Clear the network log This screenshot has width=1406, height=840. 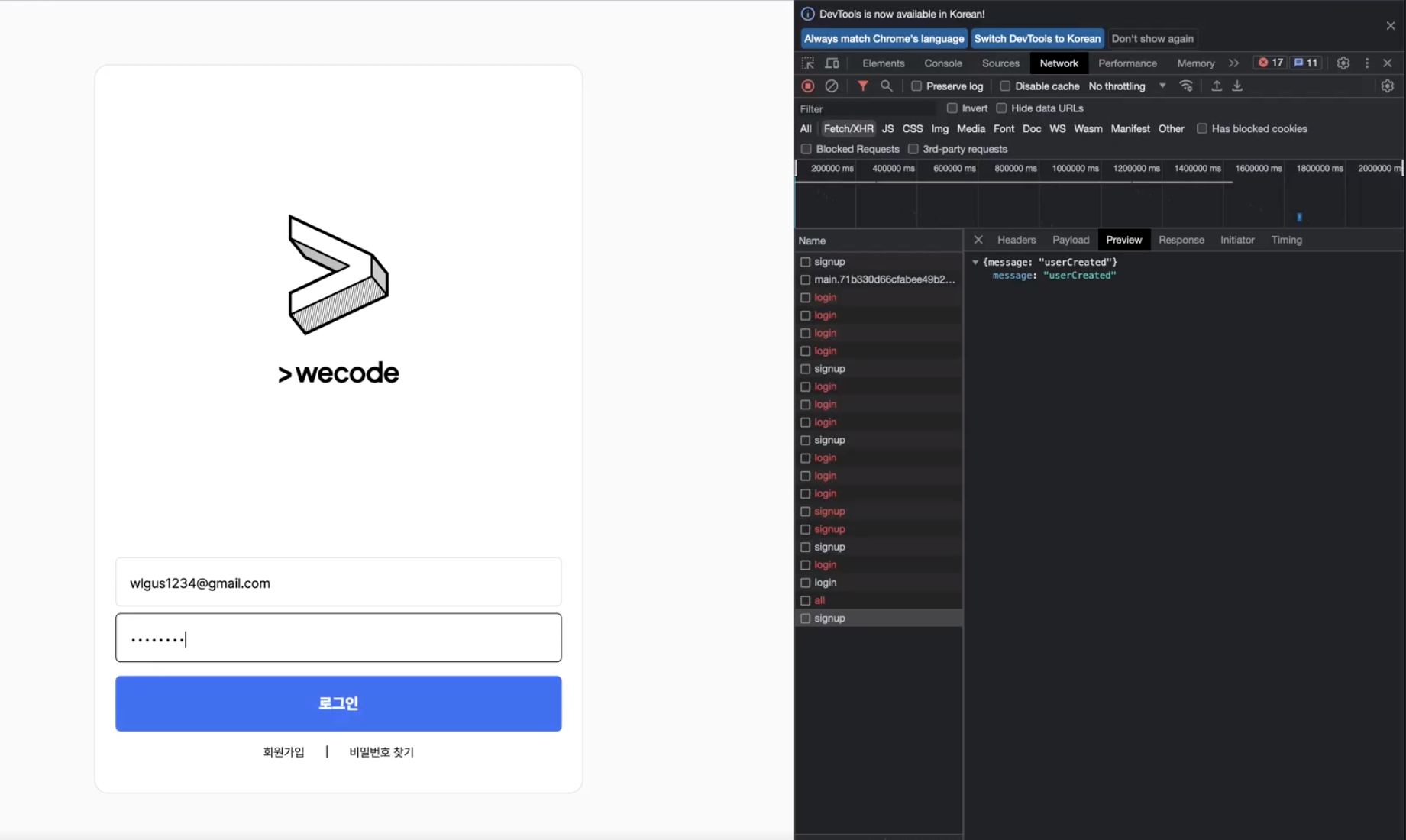pos(832,86)
